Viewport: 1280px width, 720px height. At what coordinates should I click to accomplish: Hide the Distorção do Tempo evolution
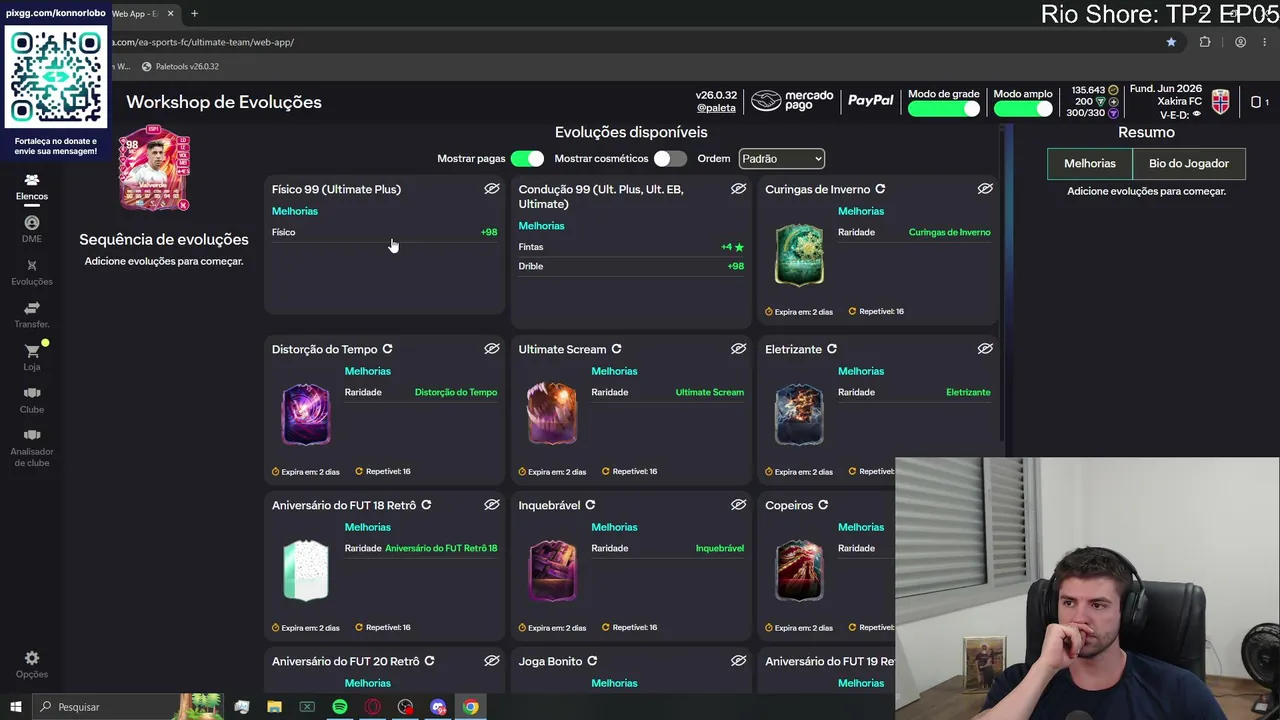pyautogui.click(x=492, y=349)
